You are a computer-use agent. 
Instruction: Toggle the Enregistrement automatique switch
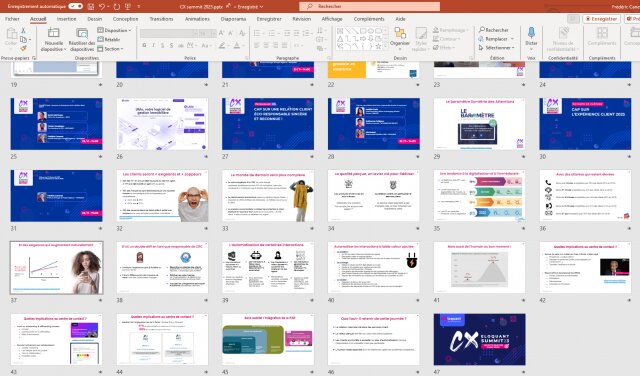76,6
